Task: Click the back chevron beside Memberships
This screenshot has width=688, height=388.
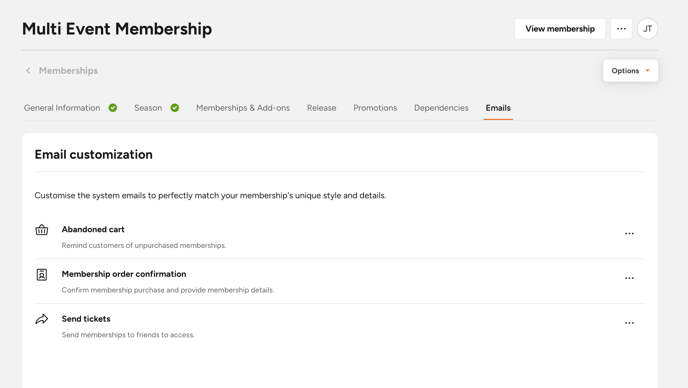Action: tap(28, 71)
